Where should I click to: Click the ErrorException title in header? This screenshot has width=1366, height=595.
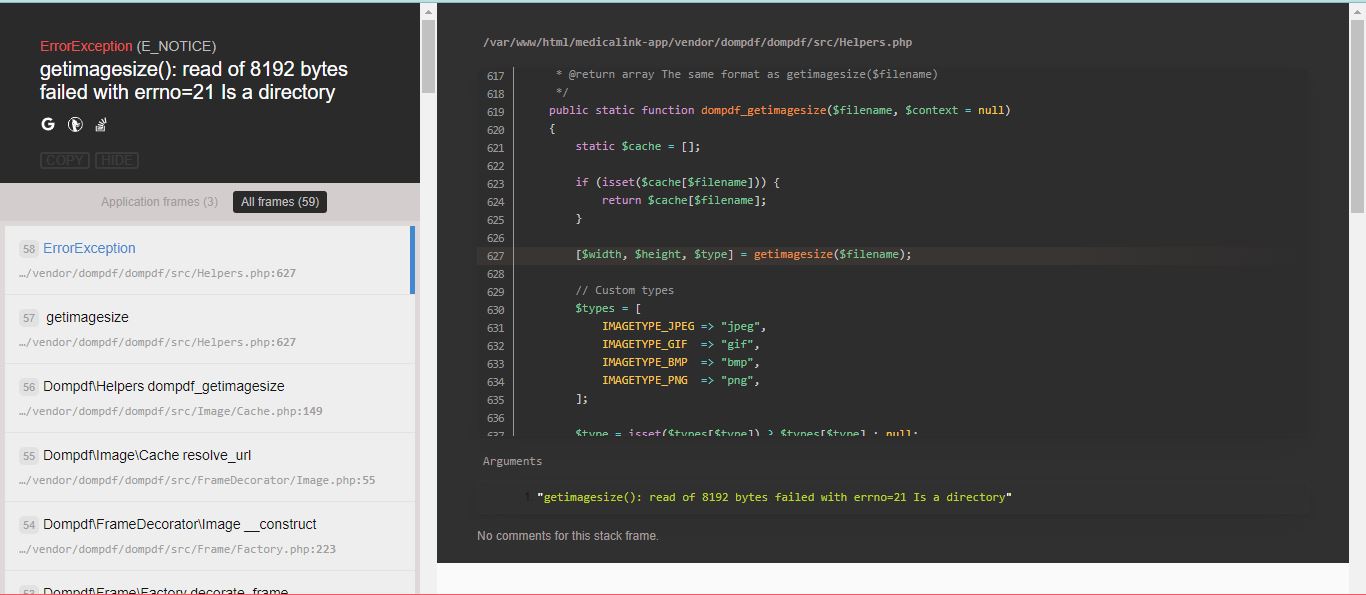coord(86,47)
